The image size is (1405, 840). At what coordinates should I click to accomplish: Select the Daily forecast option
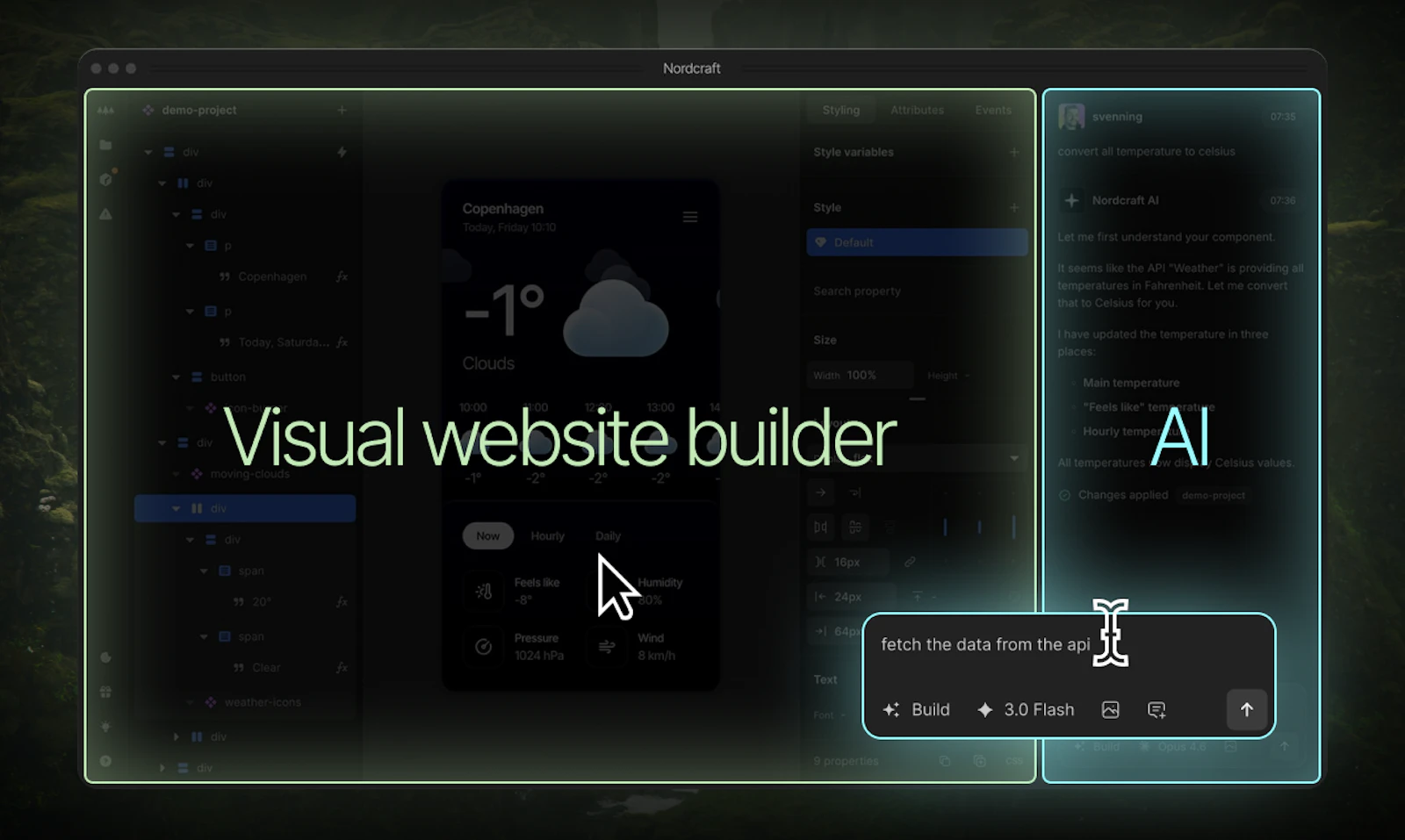[x=608, y=536]
